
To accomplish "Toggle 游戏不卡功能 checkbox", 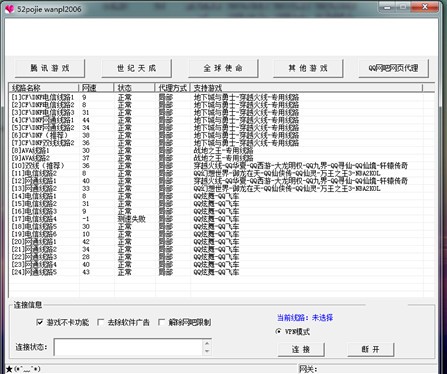I will click(x=40, y=322).
